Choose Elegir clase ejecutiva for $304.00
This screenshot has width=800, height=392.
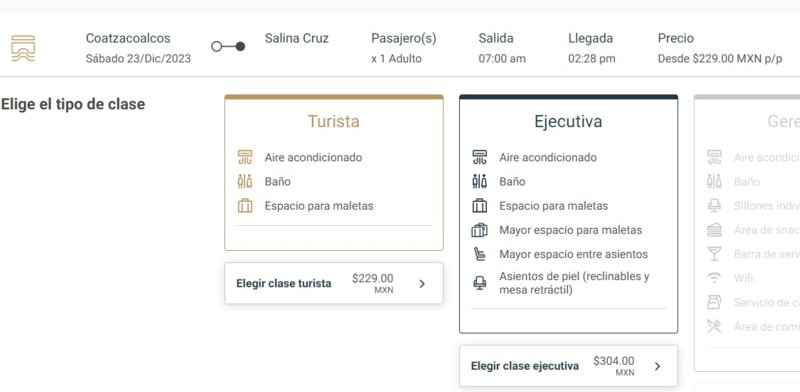569,366
